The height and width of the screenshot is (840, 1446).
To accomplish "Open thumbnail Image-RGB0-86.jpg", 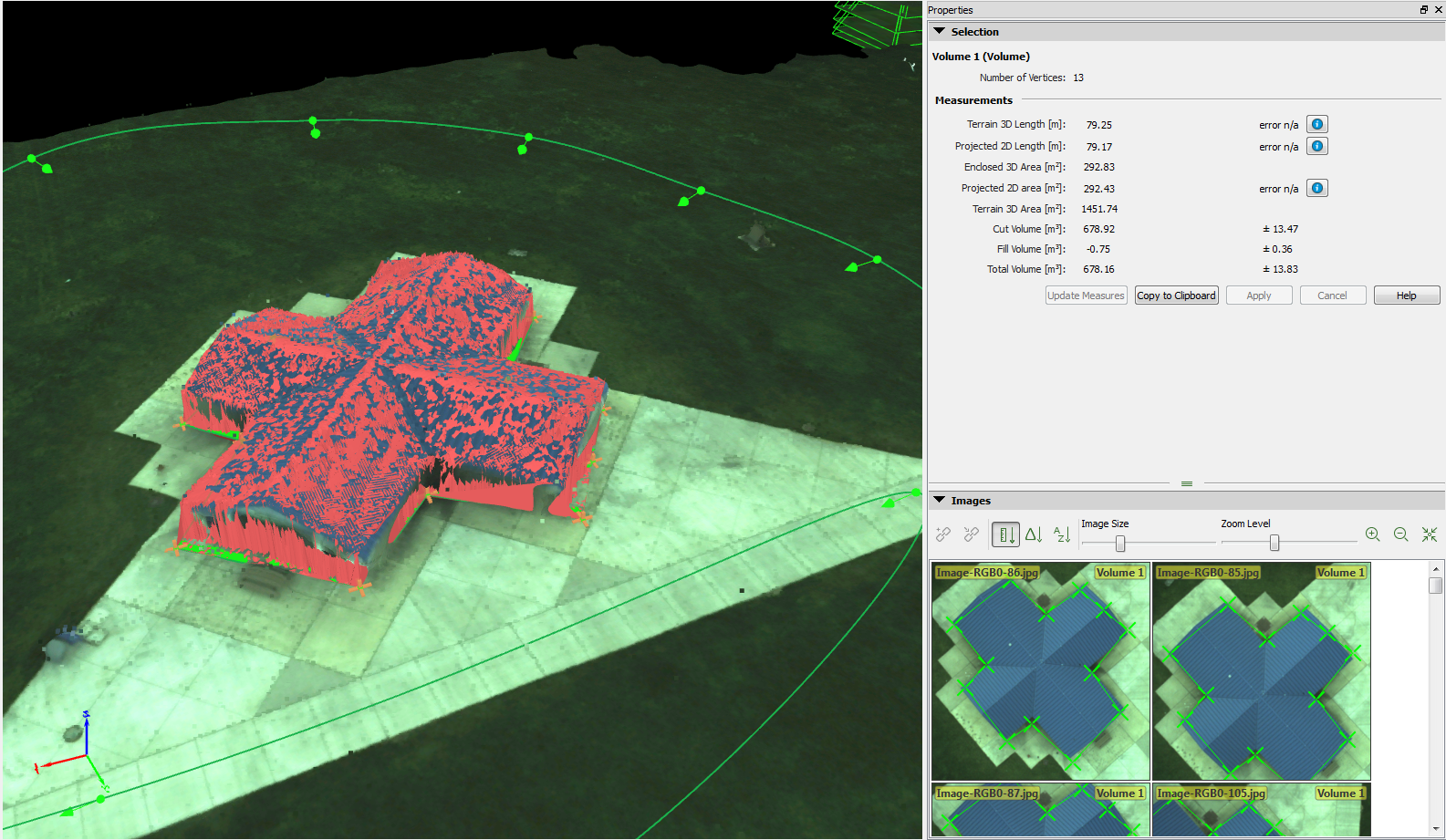I will (1040, 671).
